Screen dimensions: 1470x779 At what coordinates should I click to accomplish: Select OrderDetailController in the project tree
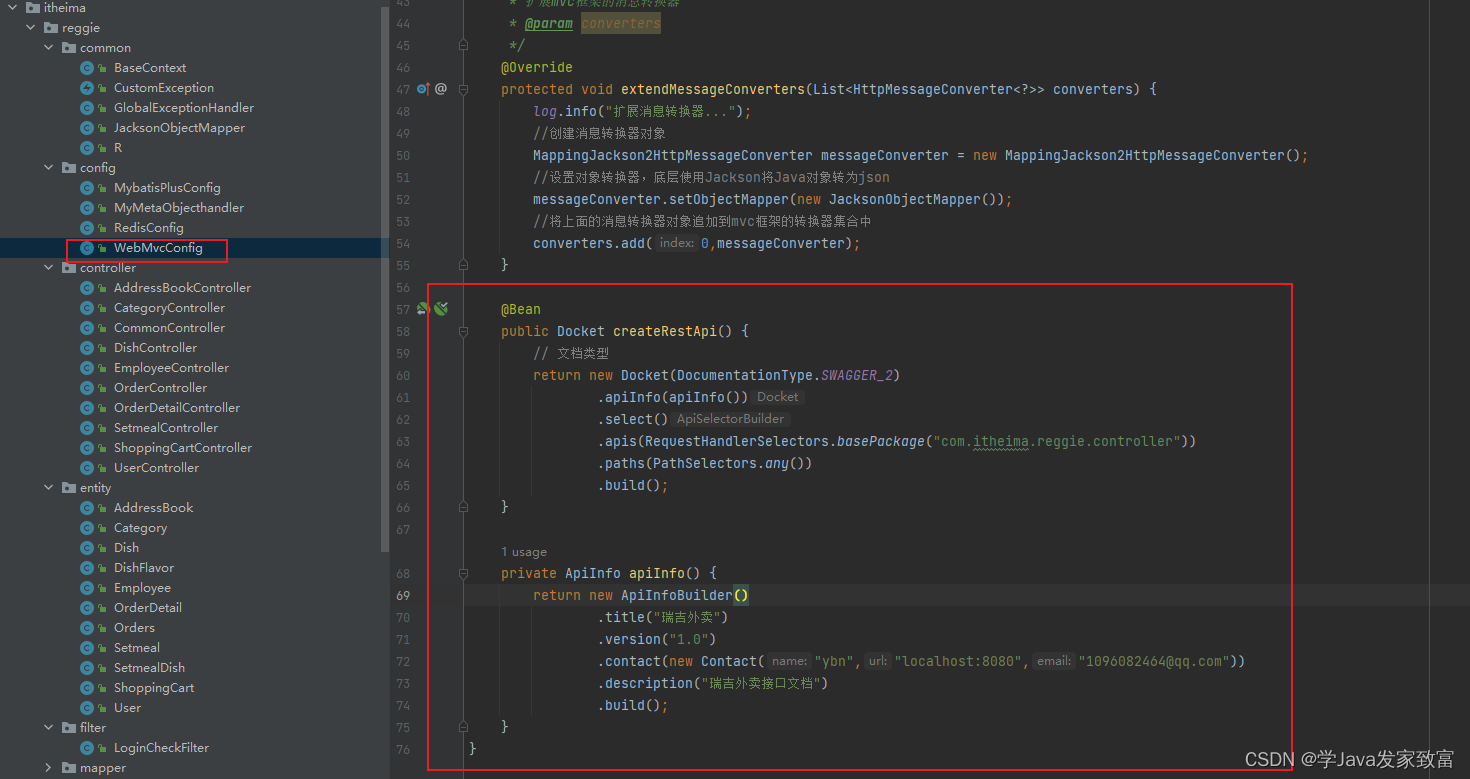click(x=177, y=408)
